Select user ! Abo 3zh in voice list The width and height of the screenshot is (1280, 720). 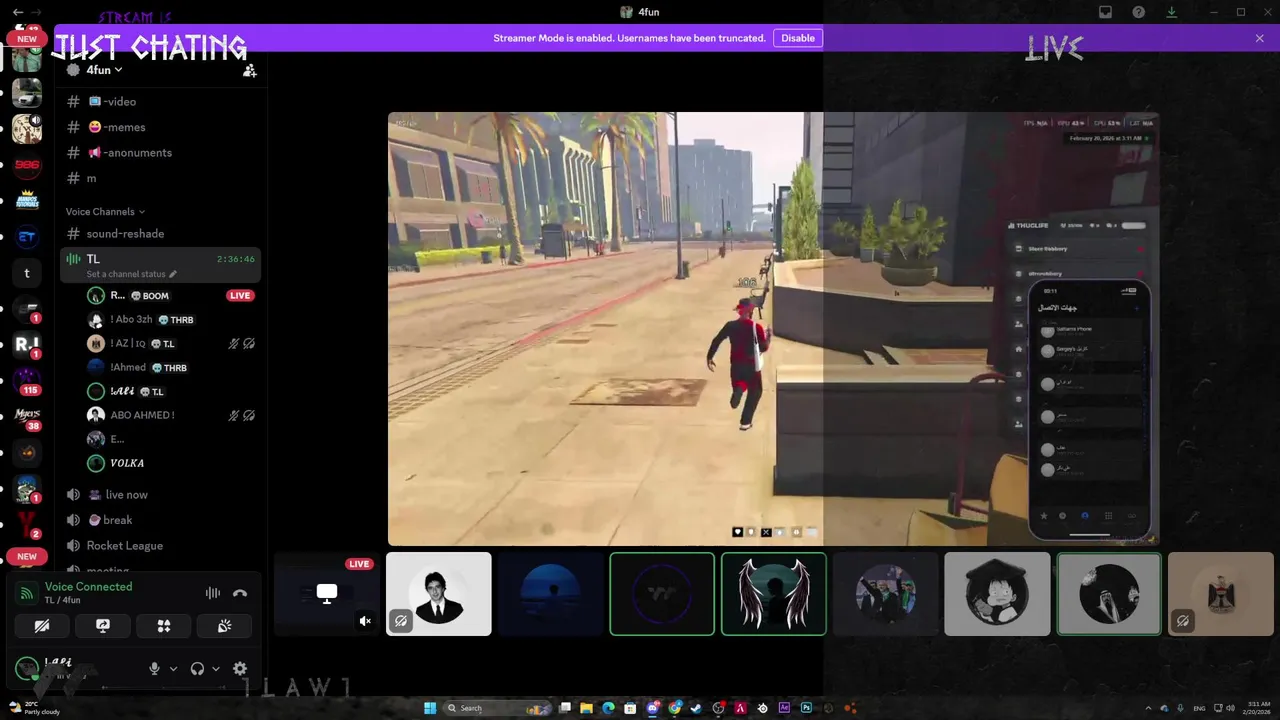click(x=170, y=320)
